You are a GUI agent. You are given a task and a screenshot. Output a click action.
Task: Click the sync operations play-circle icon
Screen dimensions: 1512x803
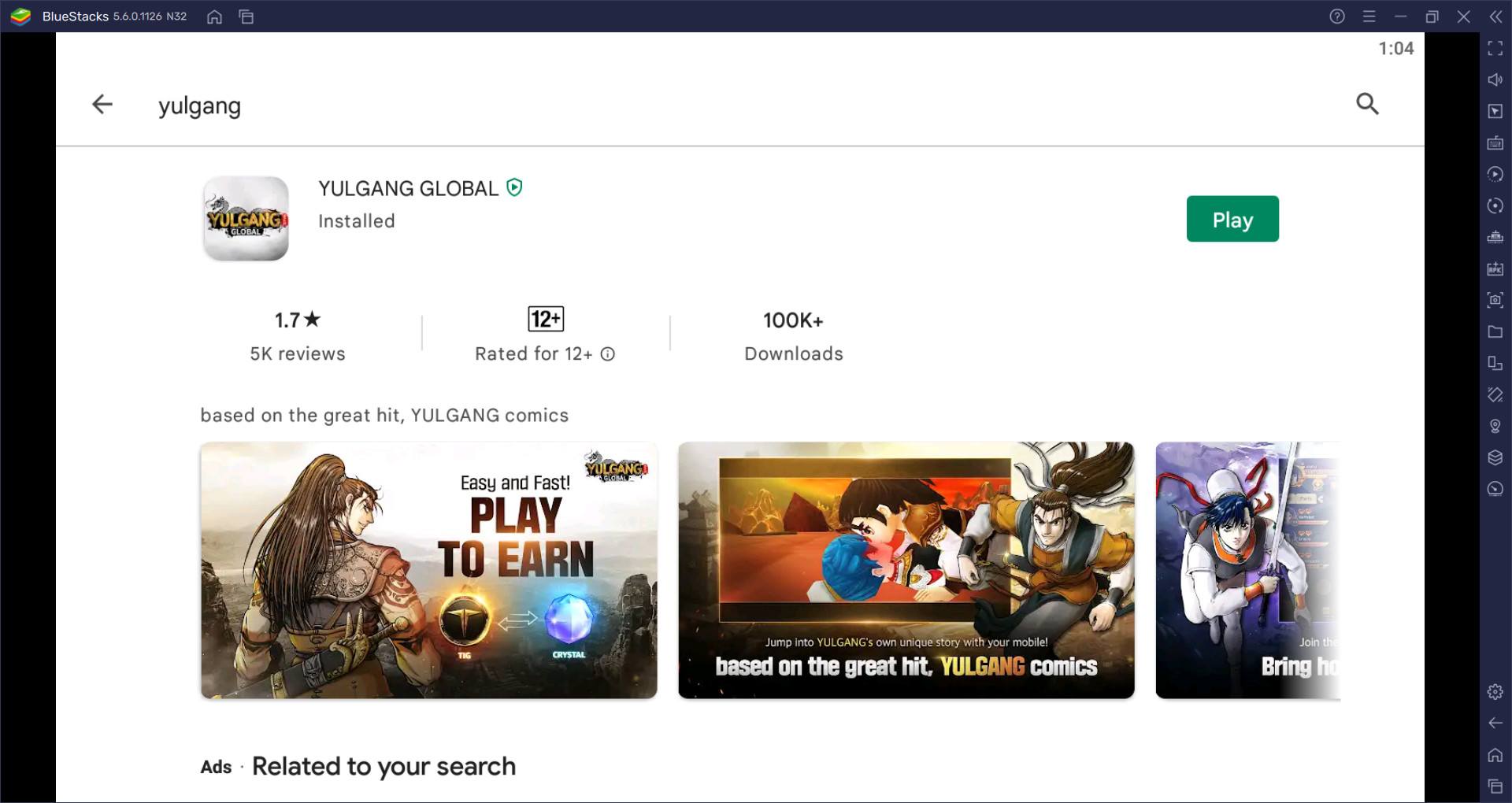click(1495, 174)
